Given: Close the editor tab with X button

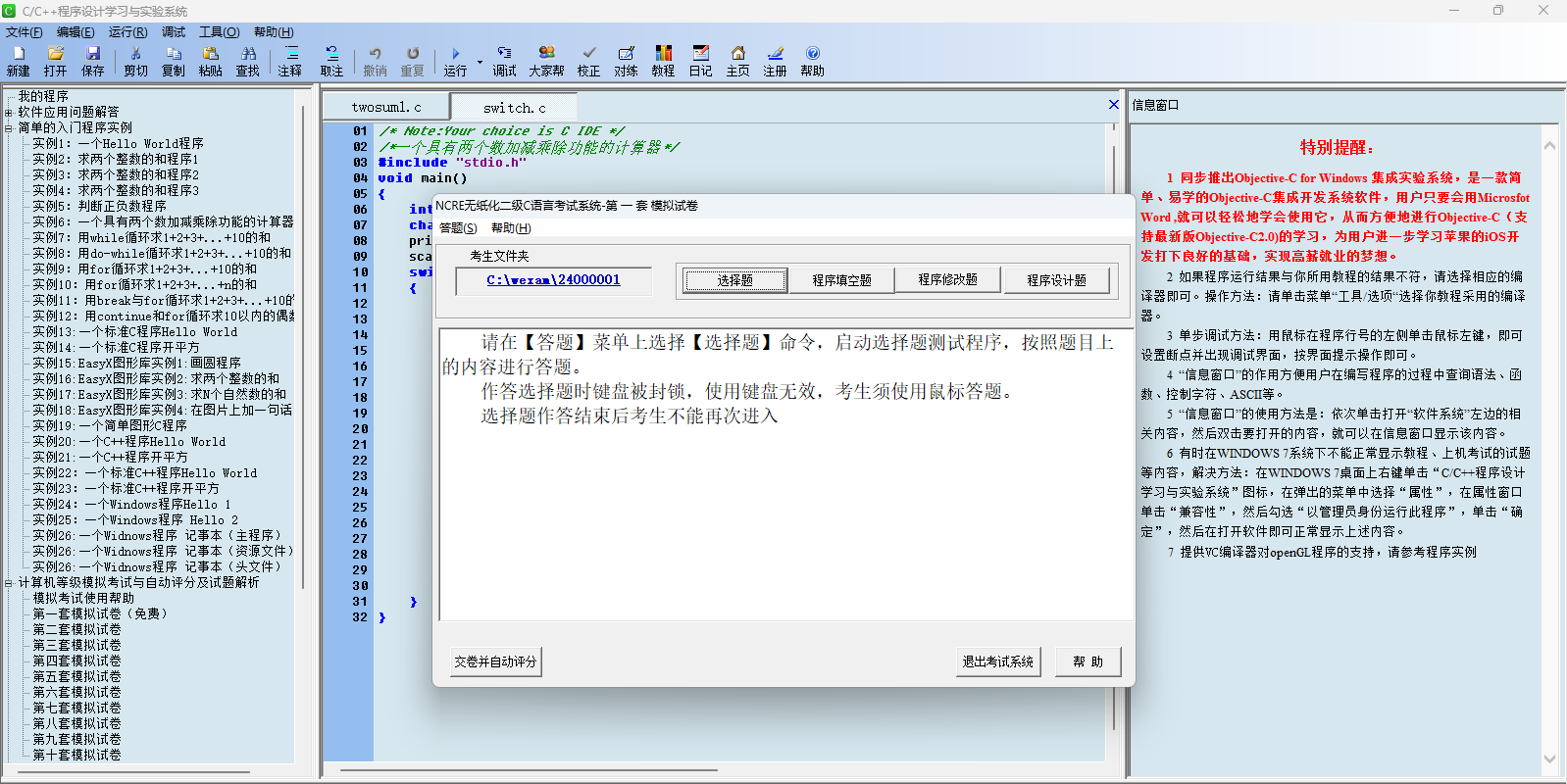Looking at the screenshot, I should click(x=1114, y=104).
